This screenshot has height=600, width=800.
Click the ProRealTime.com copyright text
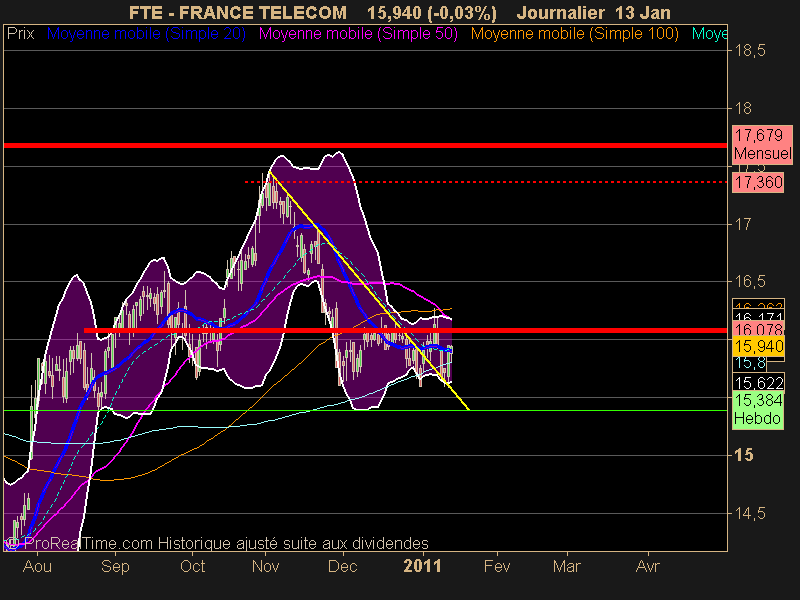click(x=217, y=543)
